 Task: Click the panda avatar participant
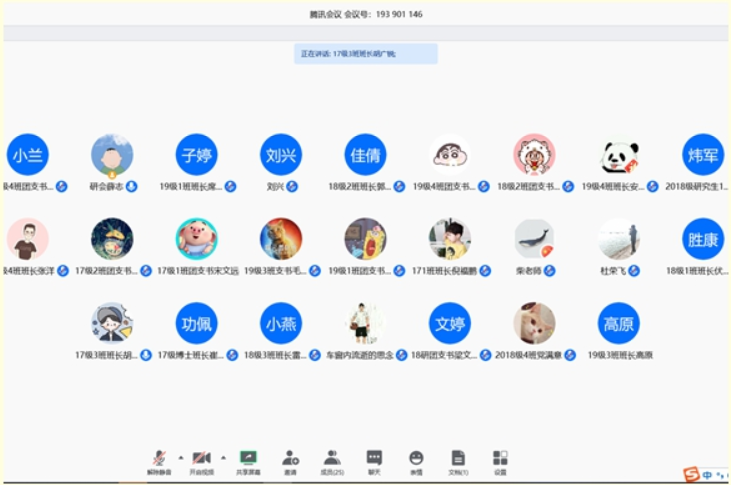point(619,155)
